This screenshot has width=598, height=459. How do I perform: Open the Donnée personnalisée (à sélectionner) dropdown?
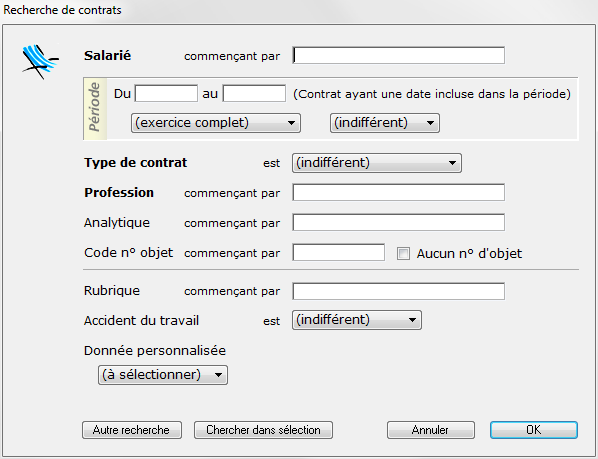[163, 375]
